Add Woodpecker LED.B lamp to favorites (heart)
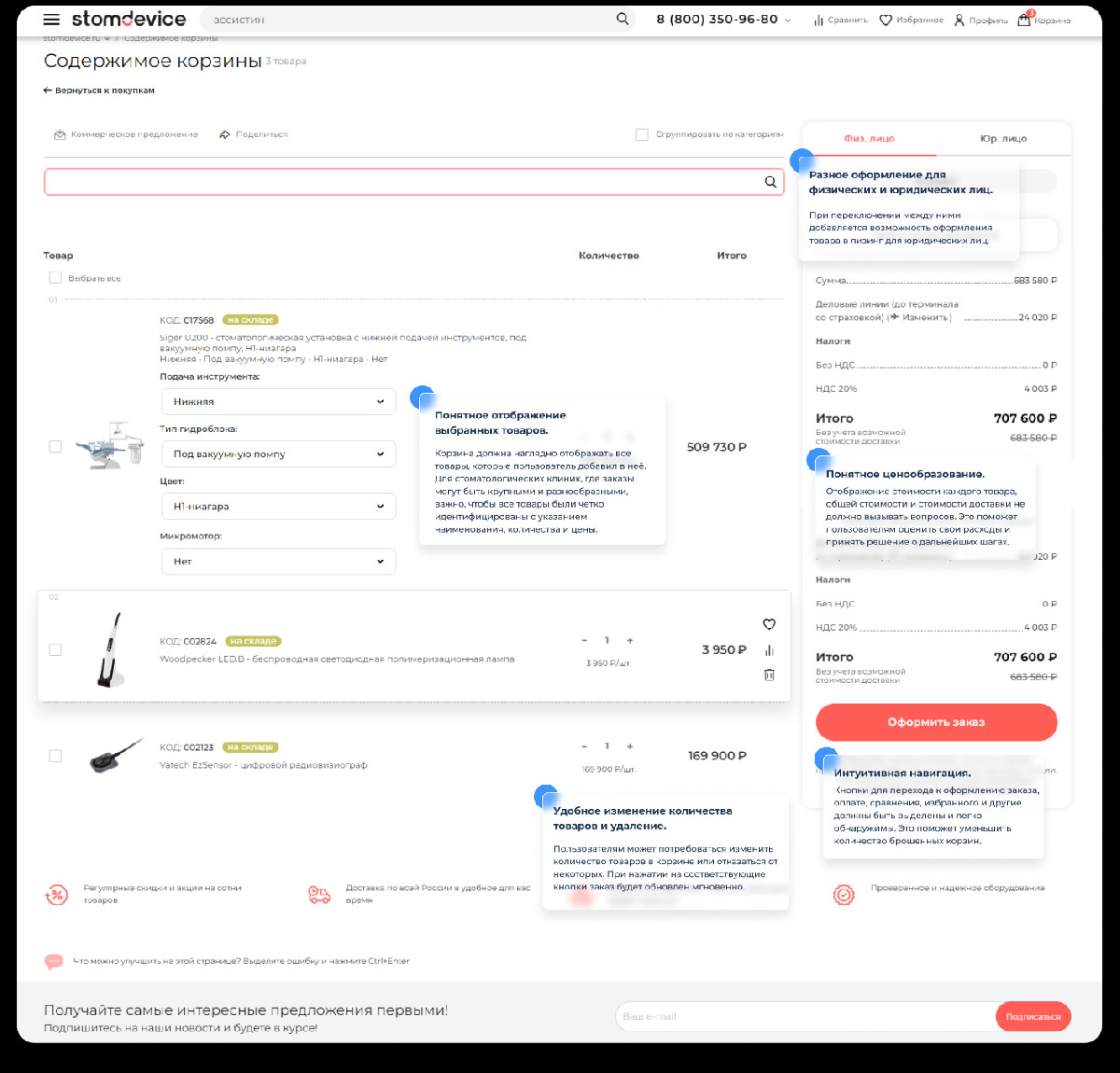Screen dimensions: 1120x1073 click(x=769, y=624)
